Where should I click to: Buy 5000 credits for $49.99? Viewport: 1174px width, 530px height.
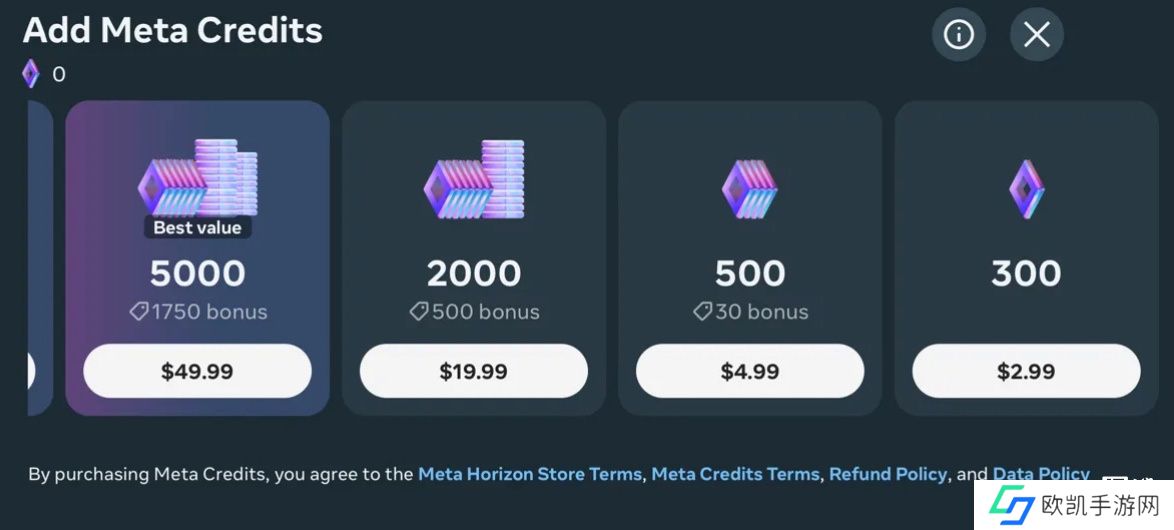coord(197,372)
